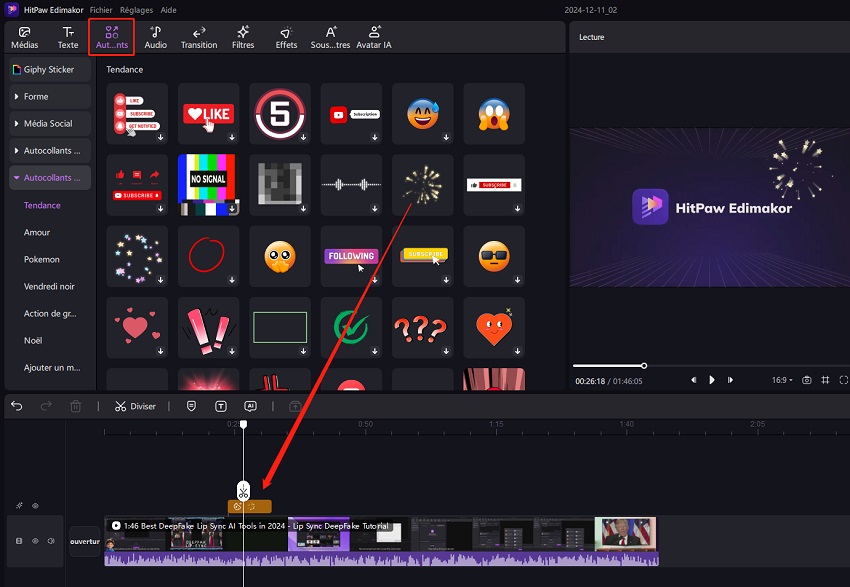Screen dimensions: 850x587
Task: Expand the Média Social category
Action: [49, 124]
